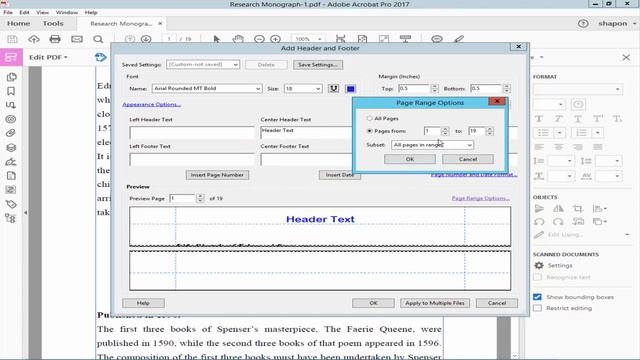Open the Tags panel icon
This screenshot has width=640, height=360.
(x=11, y=204)
